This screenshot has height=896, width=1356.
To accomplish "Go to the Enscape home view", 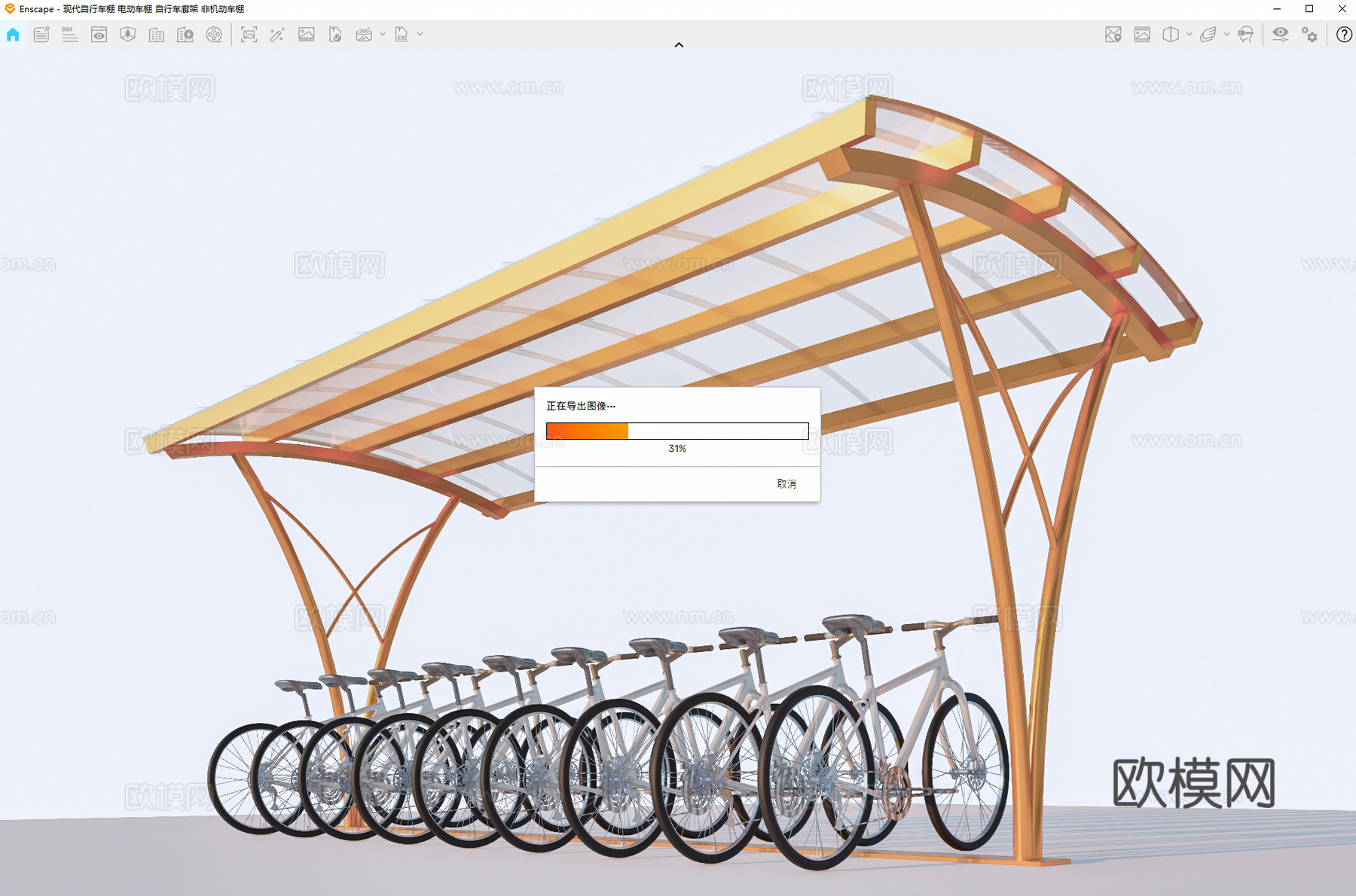I will point(13,35).
